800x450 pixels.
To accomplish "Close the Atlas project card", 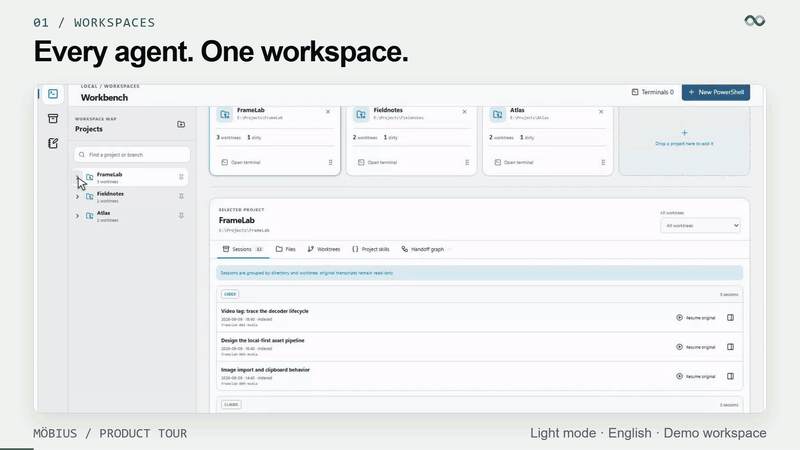I will point(601,112).
